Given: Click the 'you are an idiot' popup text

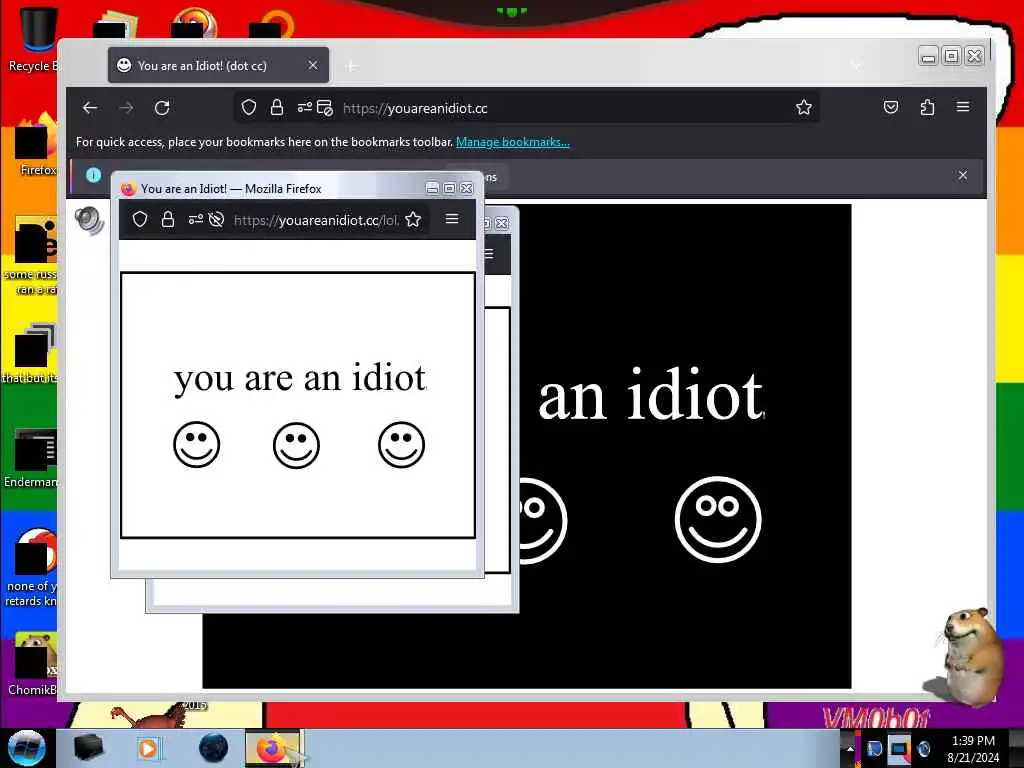Looking at the screenshot, I should coord(300,379).
